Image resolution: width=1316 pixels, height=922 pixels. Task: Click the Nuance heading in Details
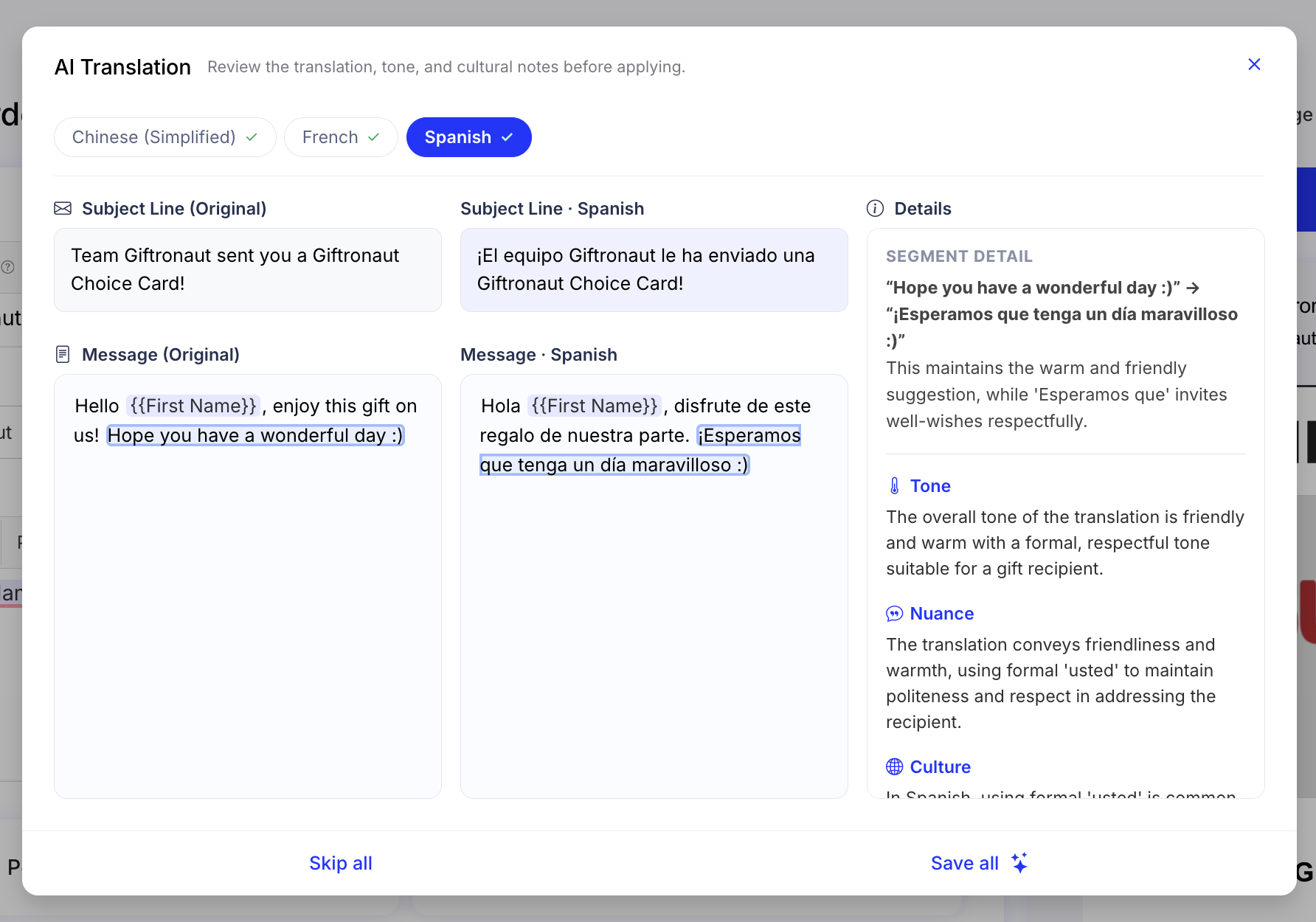tap(942, 614)
